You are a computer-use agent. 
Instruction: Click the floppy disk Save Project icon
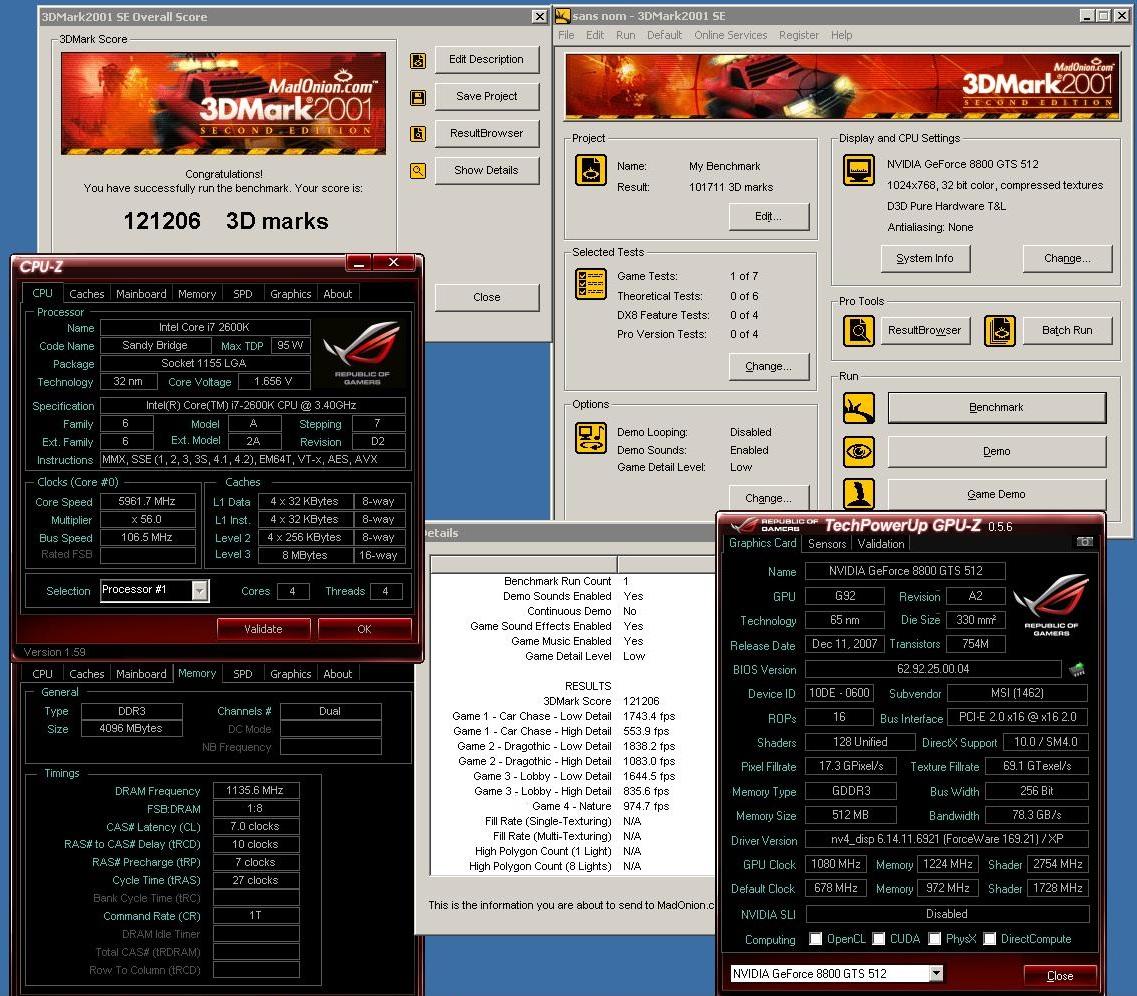click(x=418, y=97)
